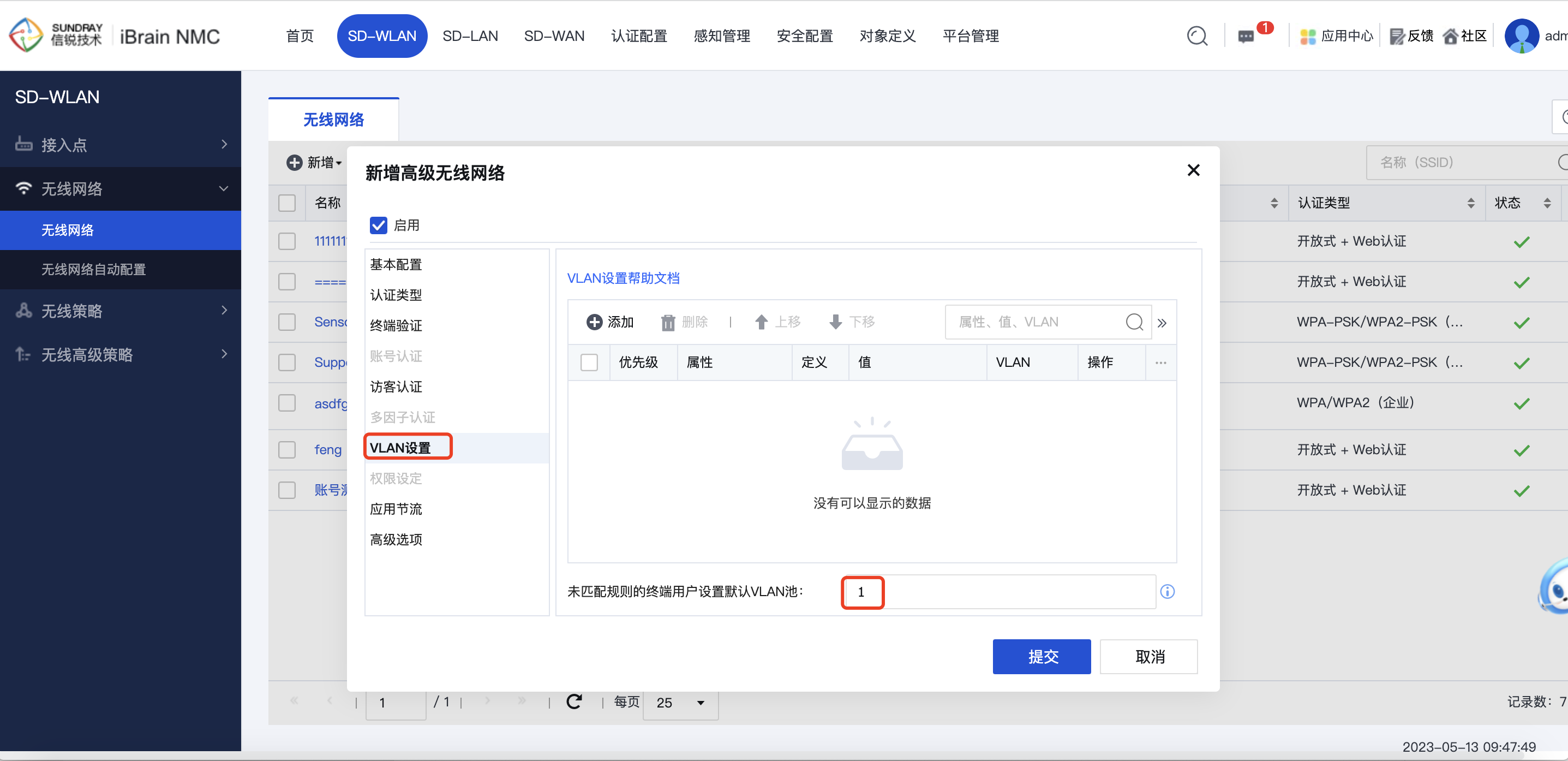Select the checkbox for row 111111
The image size is (1568, 761).
(286, 241)
